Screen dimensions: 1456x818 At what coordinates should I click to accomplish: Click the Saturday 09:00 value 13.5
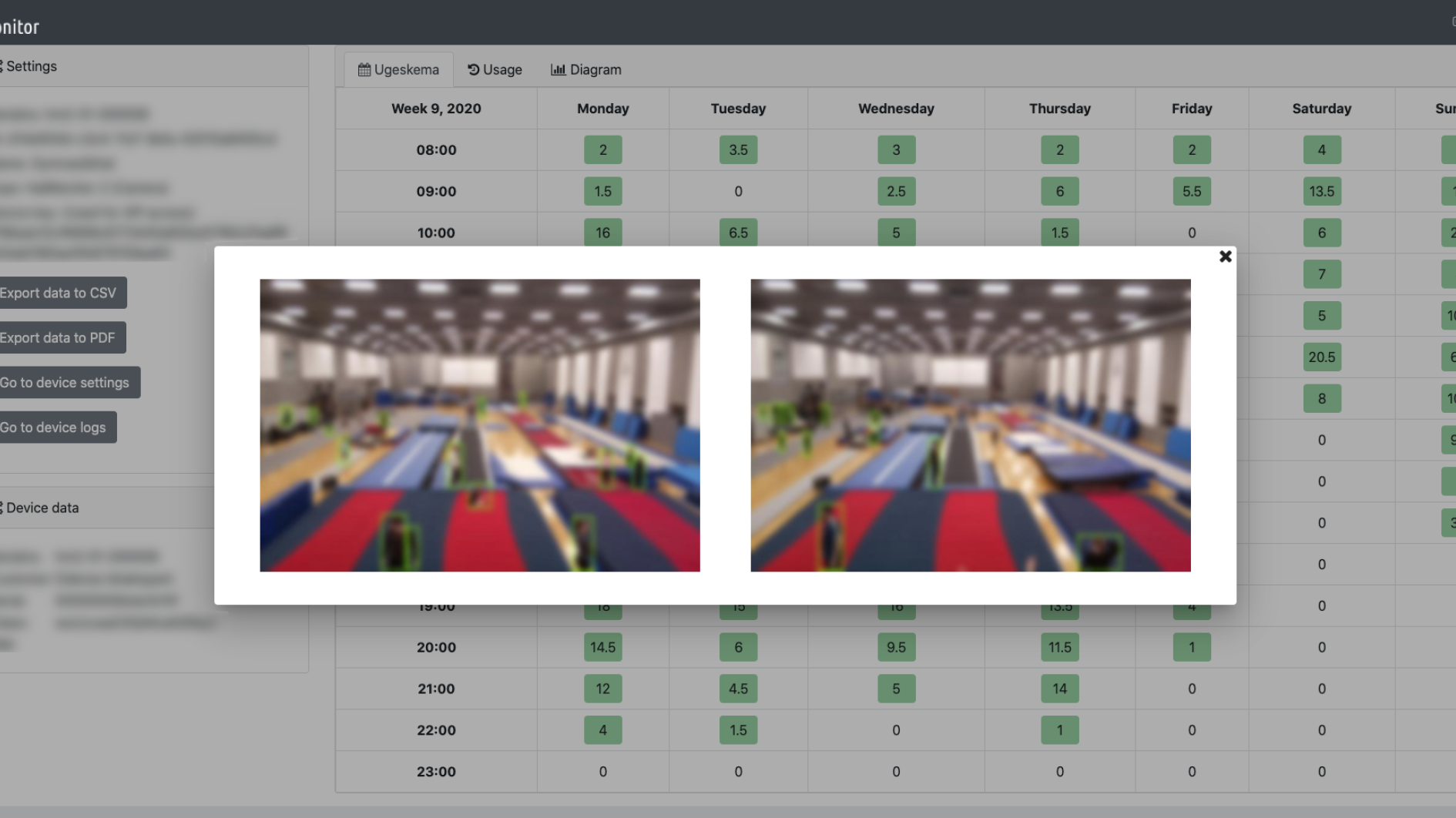[1321, 192]
